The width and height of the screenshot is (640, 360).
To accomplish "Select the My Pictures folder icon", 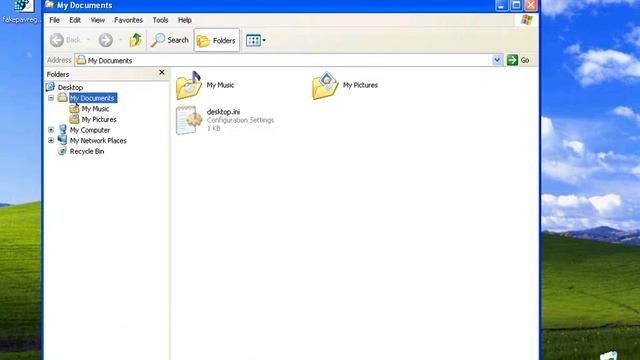I will (x=325, y=85).
